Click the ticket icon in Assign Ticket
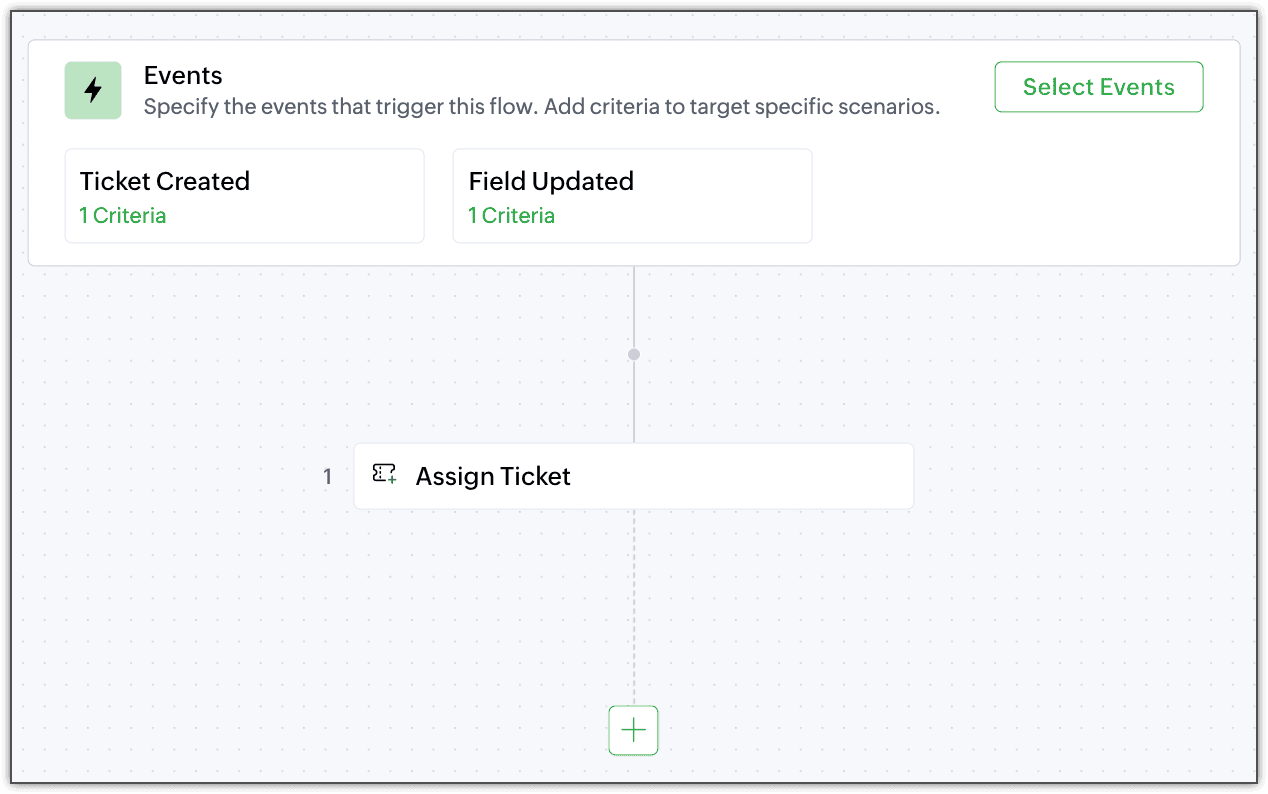Viewport: 1268px width, 794px height. (385, 475)
